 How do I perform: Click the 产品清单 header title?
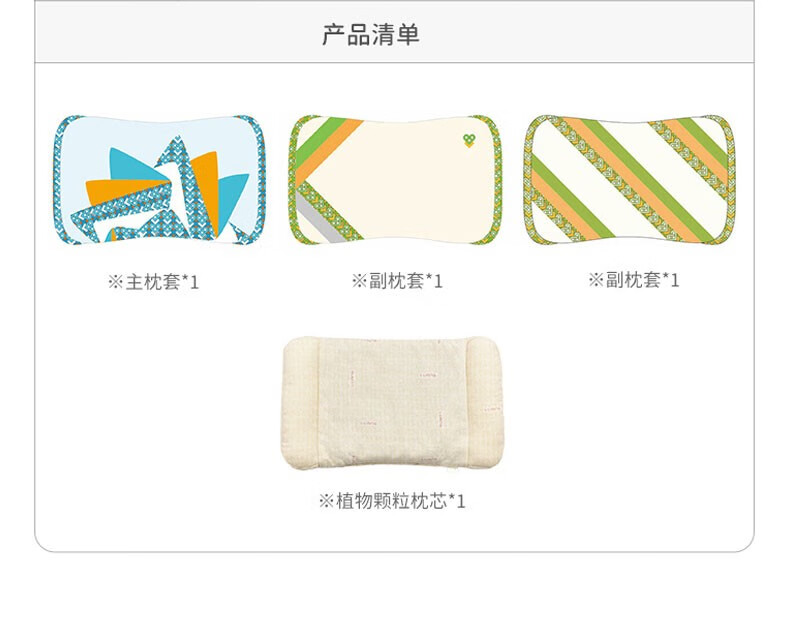point(371,35)
